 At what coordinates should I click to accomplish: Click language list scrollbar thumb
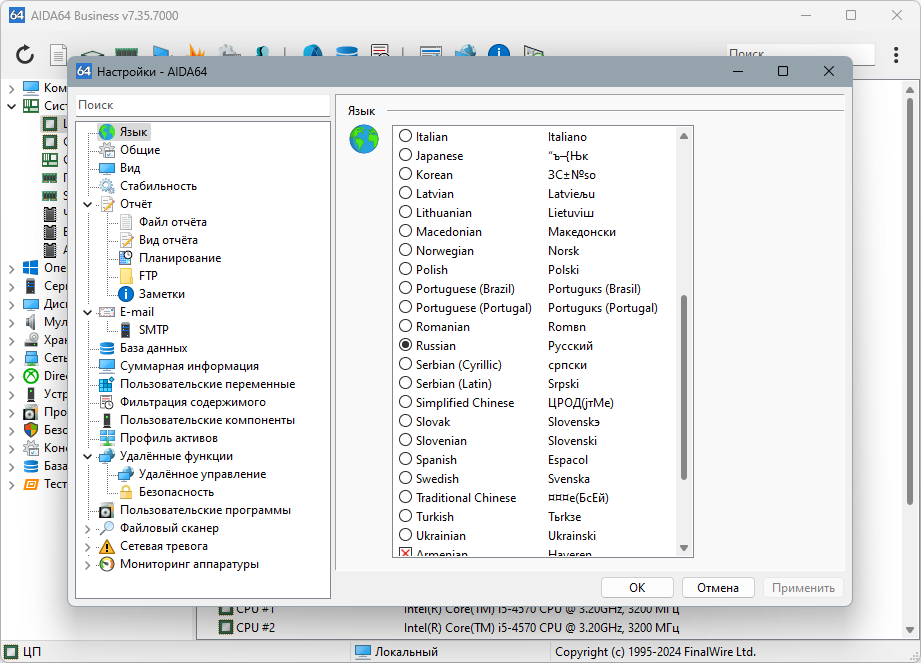point(684,388)
